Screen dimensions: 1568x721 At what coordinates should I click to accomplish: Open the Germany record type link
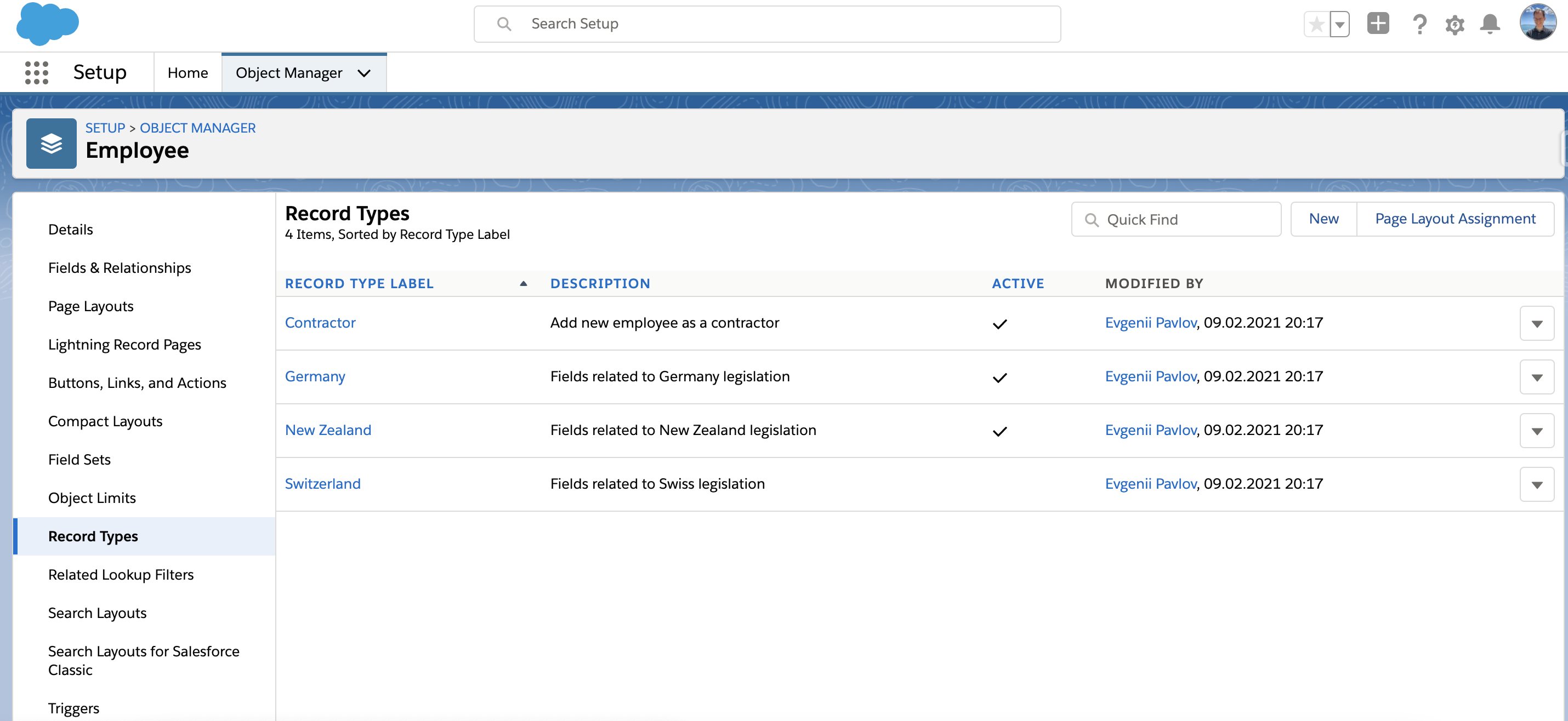(x=315, y=376)
